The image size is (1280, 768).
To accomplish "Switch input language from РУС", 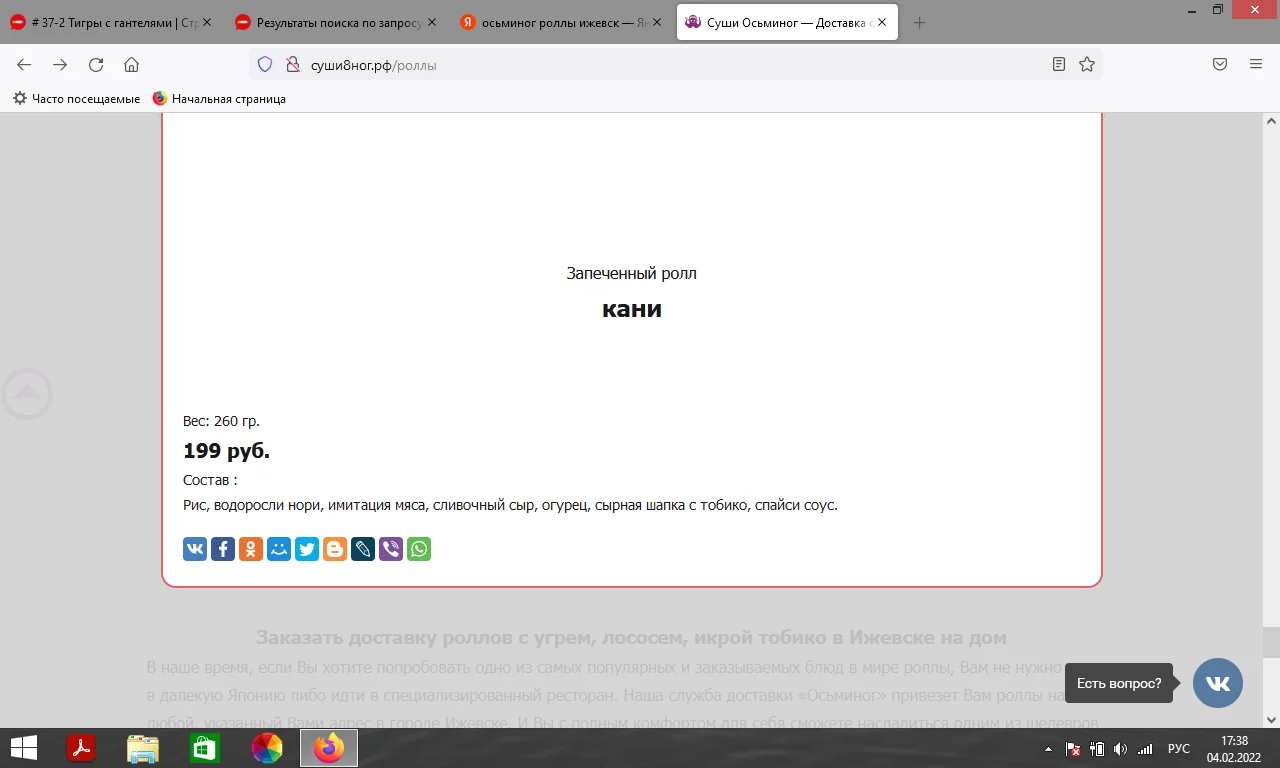I will click(x=1179, y=749).
